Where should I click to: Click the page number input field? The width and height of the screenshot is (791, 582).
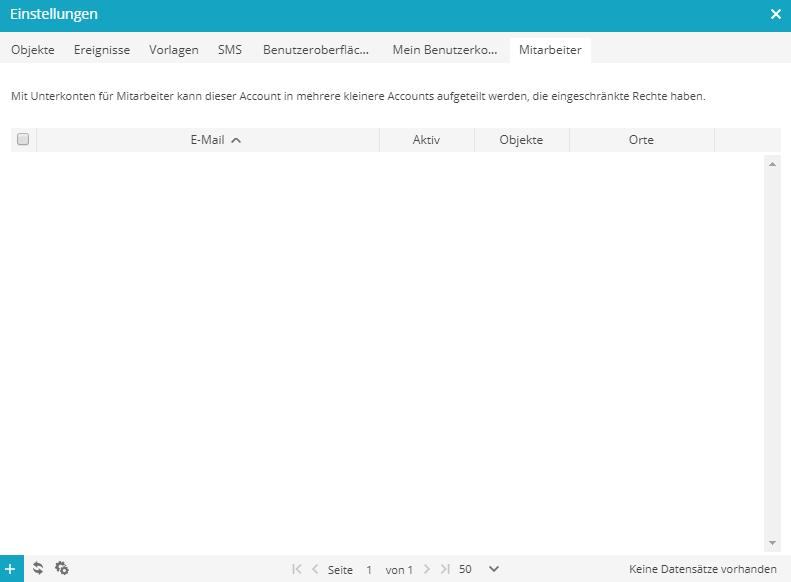(369, 569)
